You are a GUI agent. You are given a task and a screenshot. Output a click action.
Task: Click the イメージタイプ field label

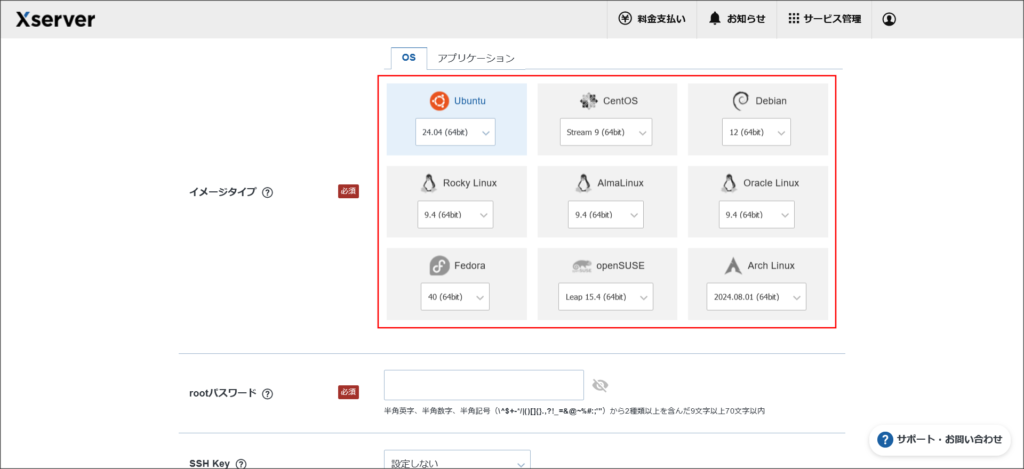coord(222,193)
